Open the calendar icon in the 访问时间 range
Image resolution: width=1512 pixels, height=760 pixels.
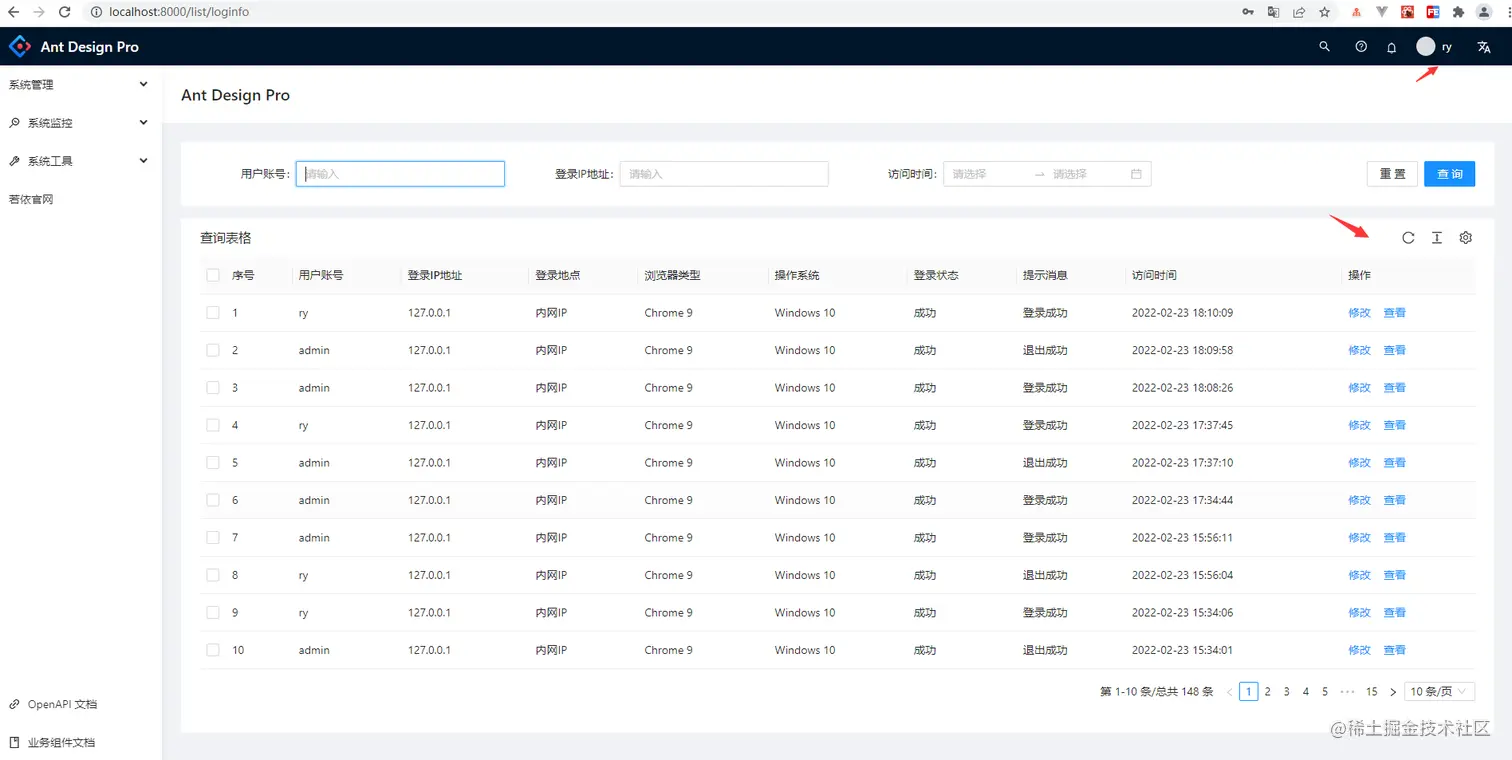click(1136, 174)
